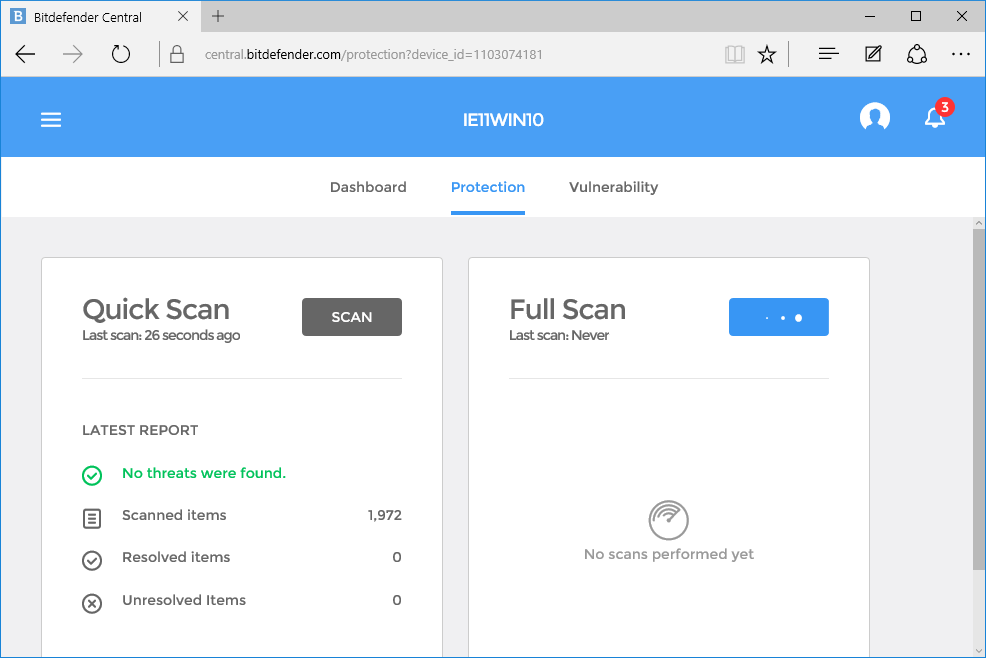Click the Unresolved Items label

pyautogui.click(x=184, y=600)
